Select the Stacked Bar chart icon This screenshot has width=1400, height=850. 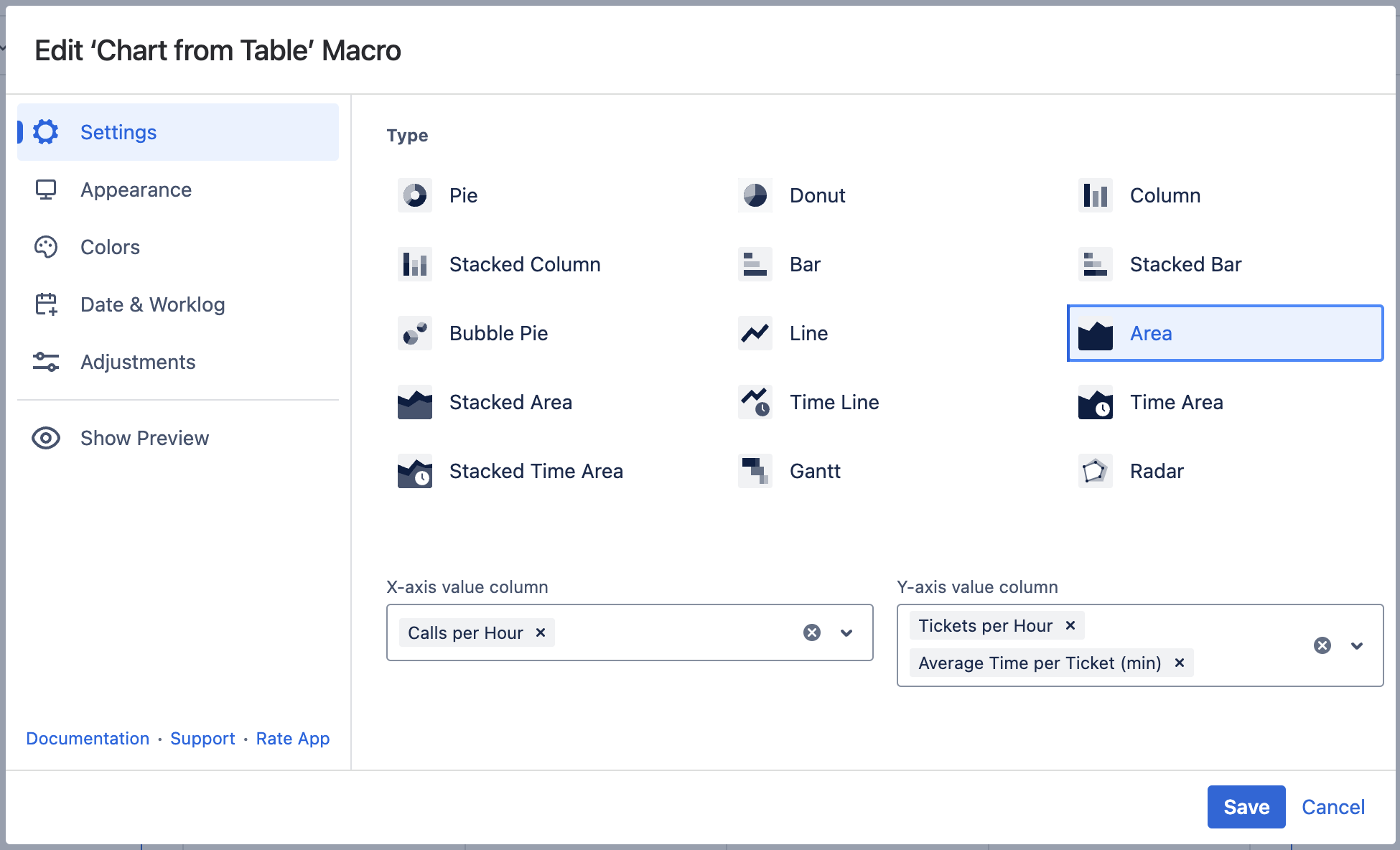[1095, 264]
